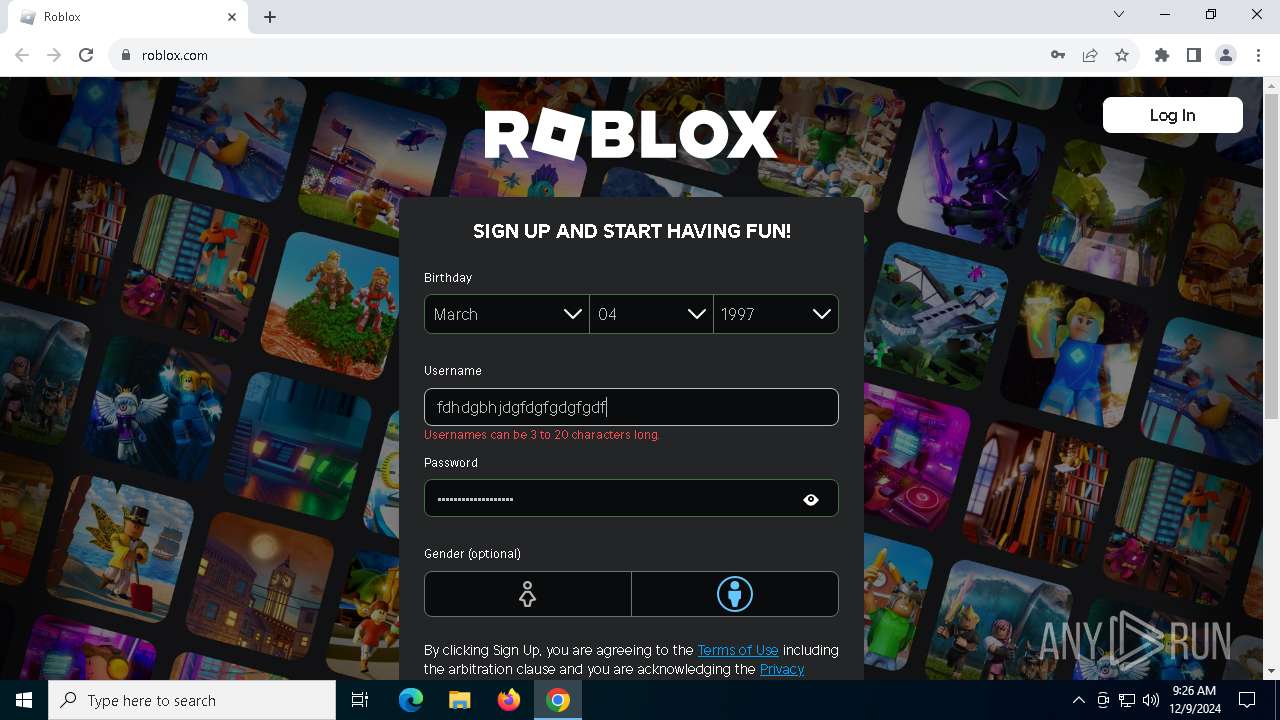Open the Windows Start menu
The width and height of the screenshot is (1280, 720).
tap(24, 700)
